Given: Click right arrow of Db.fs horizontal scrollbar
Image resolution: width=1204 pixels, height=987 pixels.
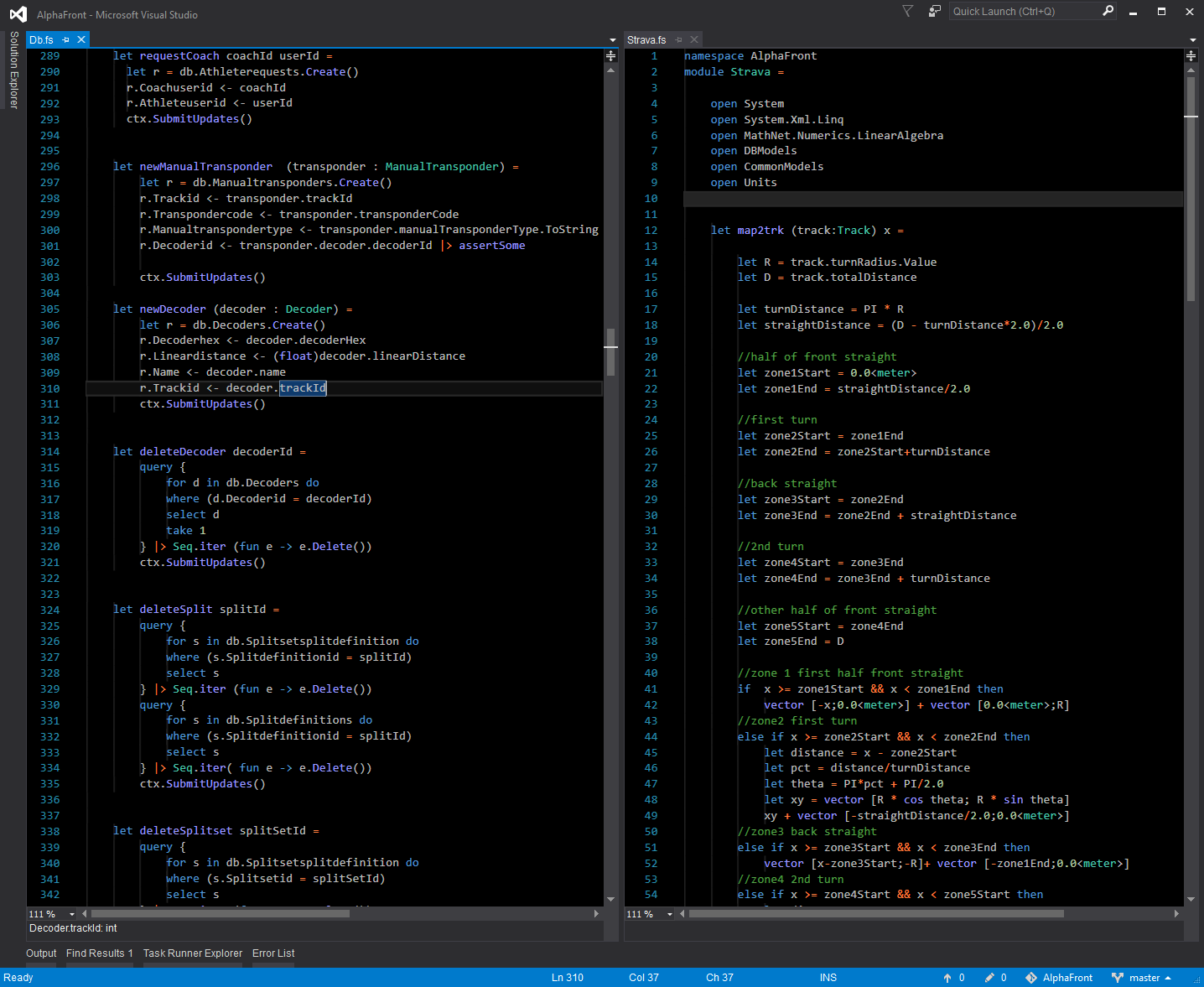Looking at the screenshot, I should [596, 914].
